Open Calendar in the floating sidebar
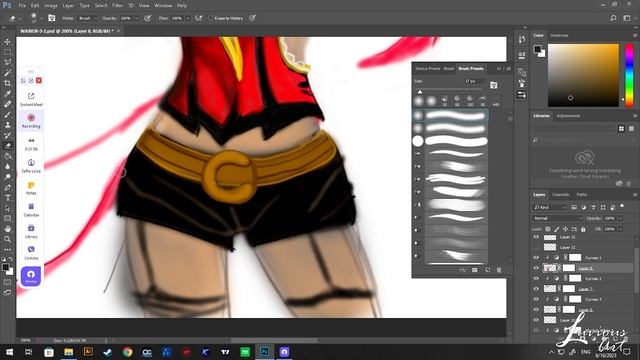640x360 pixels. (x=31, y=210)
